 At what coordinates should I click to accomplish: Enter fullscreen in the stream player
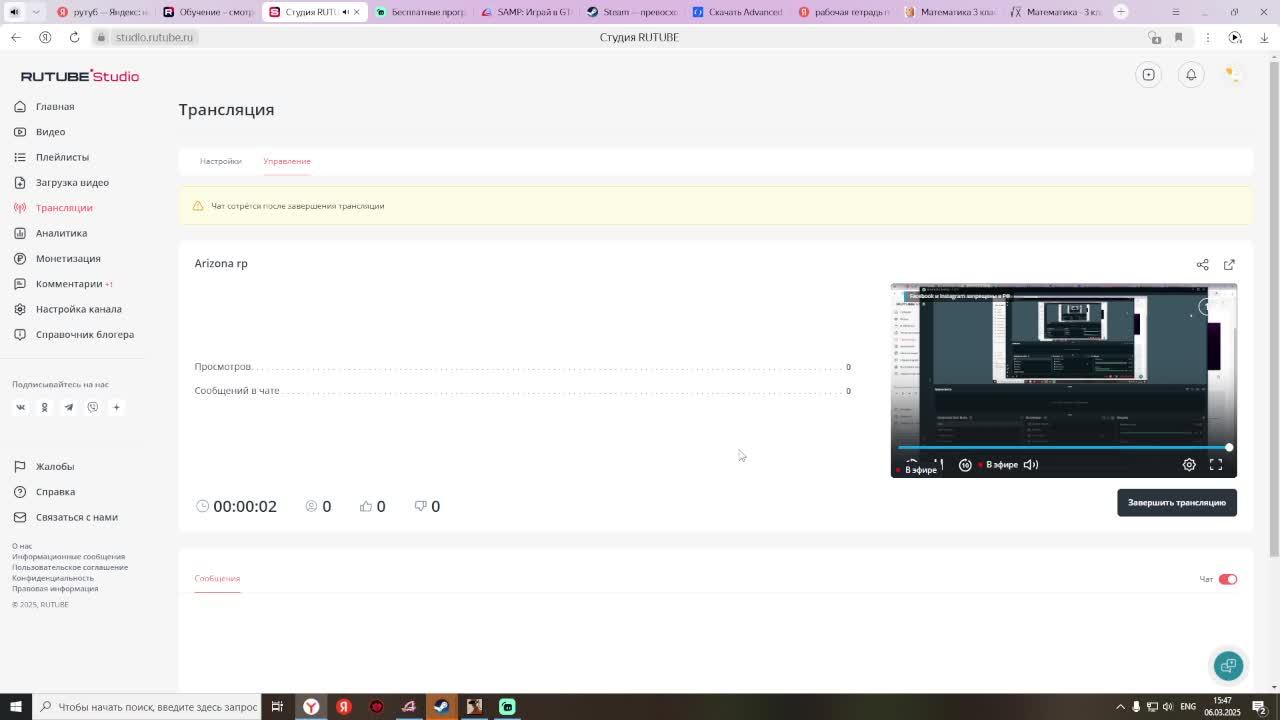click(1216, 465)
